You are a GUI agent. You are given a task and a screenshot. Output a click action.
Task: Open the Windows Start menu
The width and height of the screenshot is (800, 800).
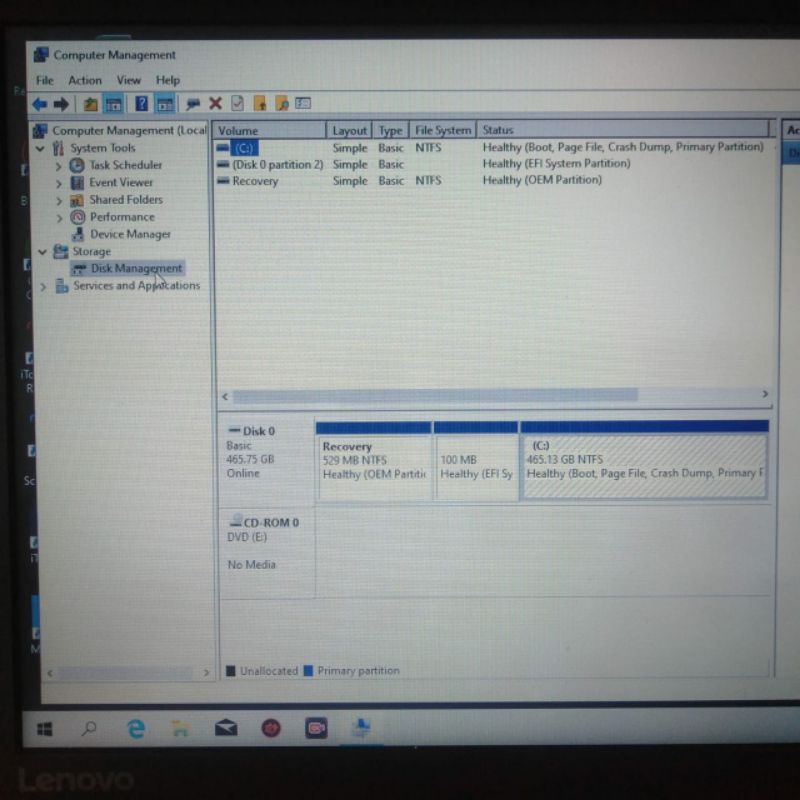coord(45,729)
